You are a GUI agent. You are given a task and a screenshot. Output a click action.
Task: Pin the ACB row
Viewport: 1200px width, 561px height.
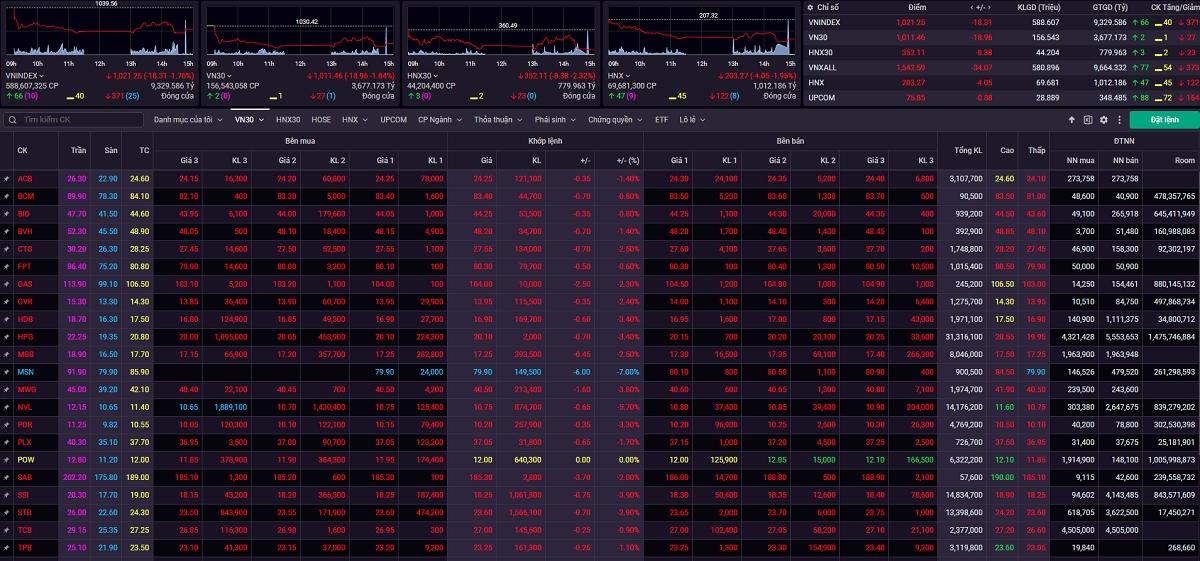point(6,178)
